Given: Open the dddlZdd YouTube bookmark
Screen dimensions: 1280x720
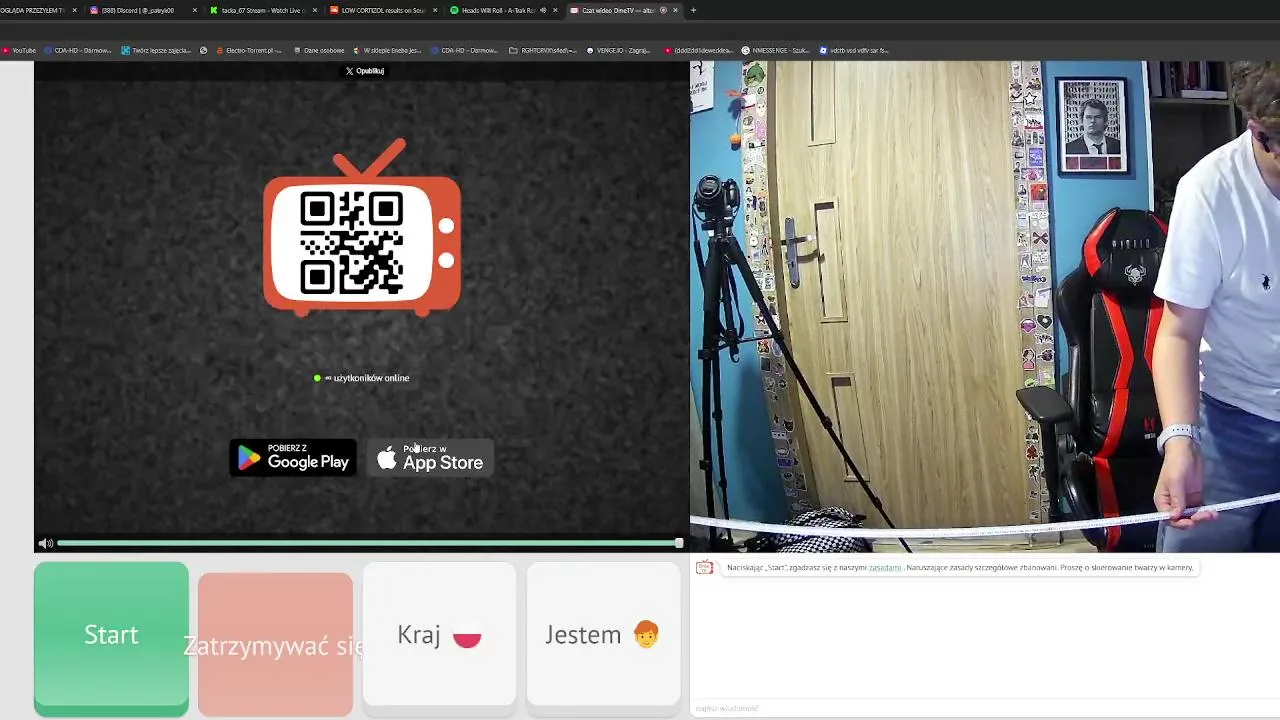Looking at the screenshot, I should tap(699, 50).
